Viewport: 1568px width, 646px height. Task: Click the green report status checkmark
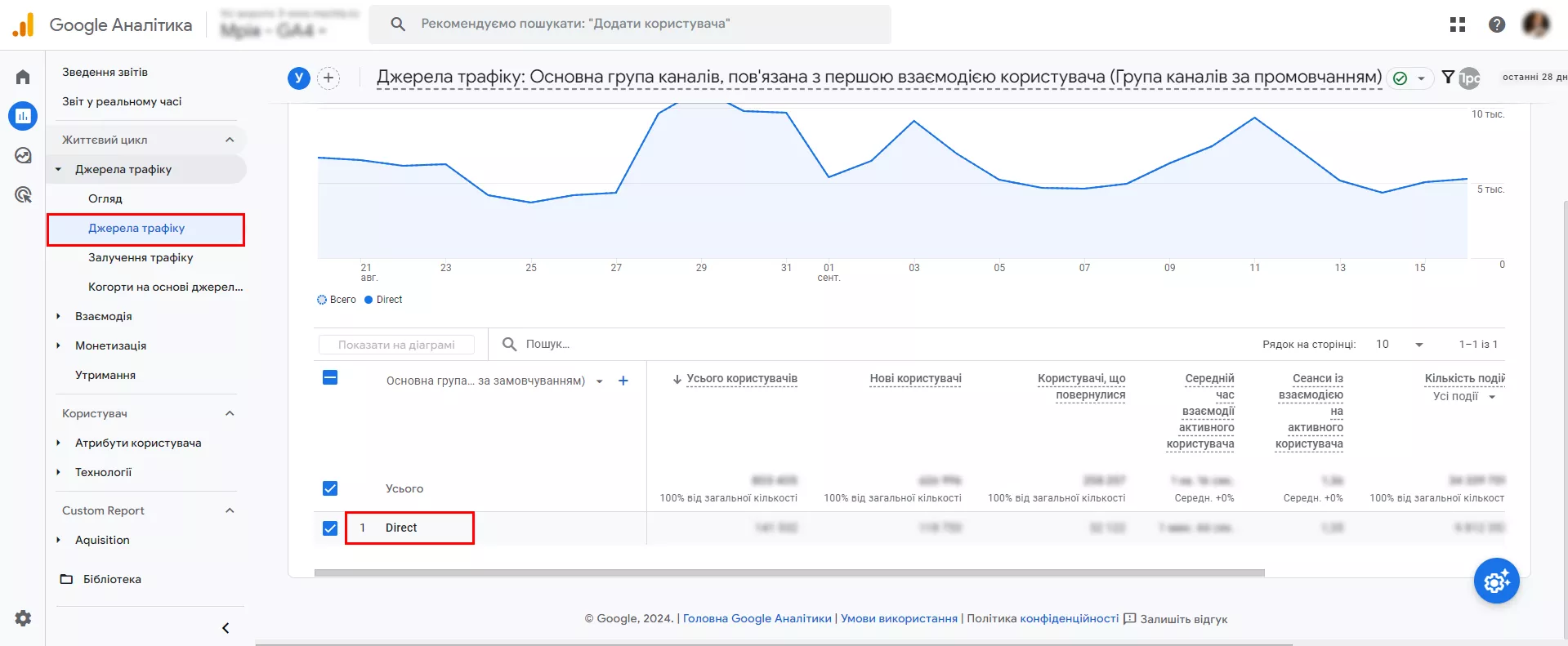coord(1400,78)
